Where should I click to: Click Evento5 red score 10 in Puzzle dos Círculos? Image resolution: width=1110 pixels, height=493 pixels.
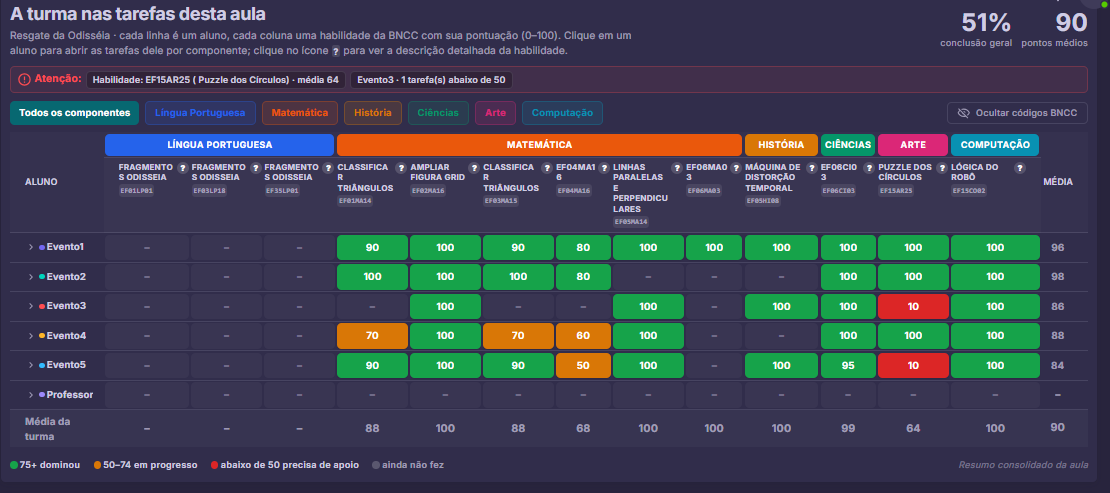(x=913, y=365)
